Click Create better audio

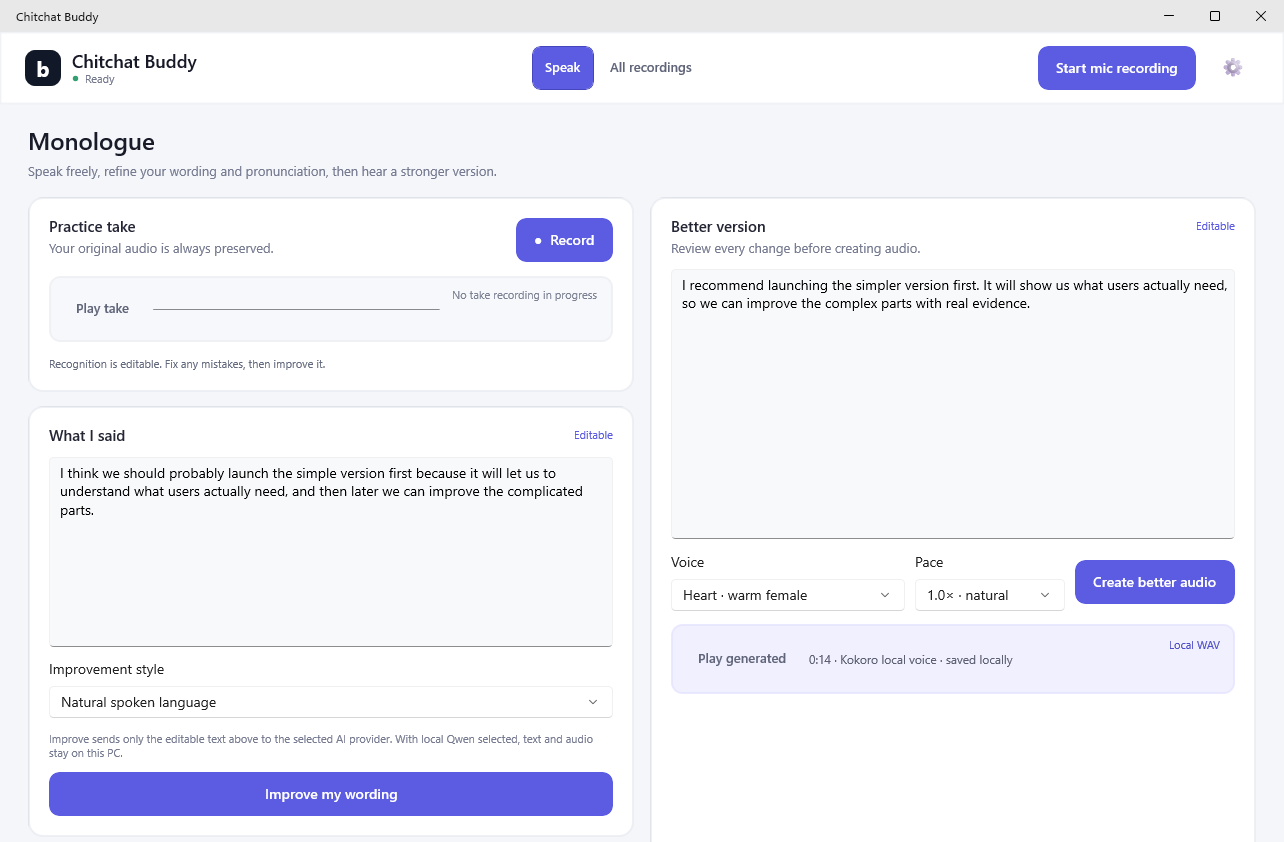1155,582
